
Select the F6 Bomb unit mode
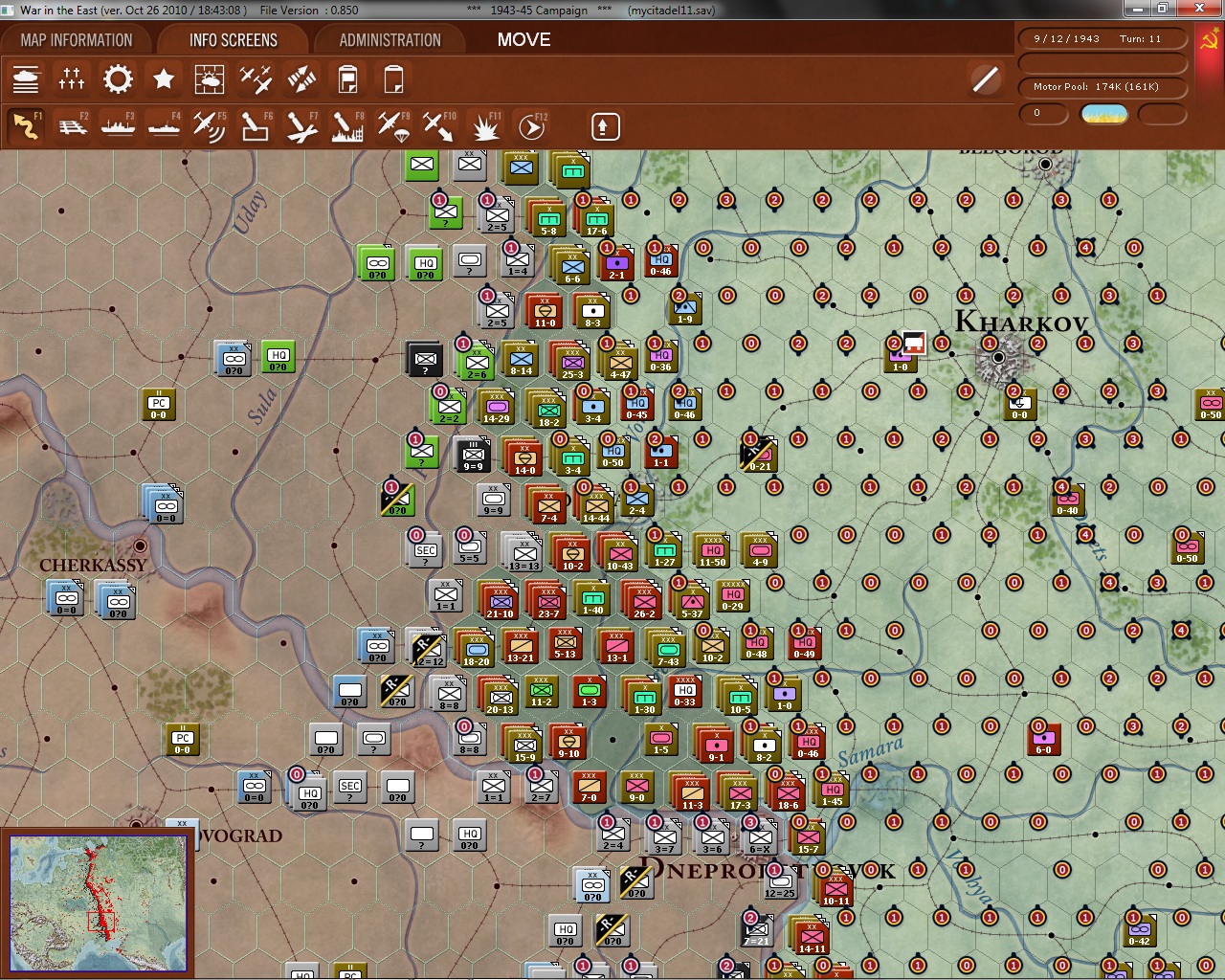click(x=256, y=126)
